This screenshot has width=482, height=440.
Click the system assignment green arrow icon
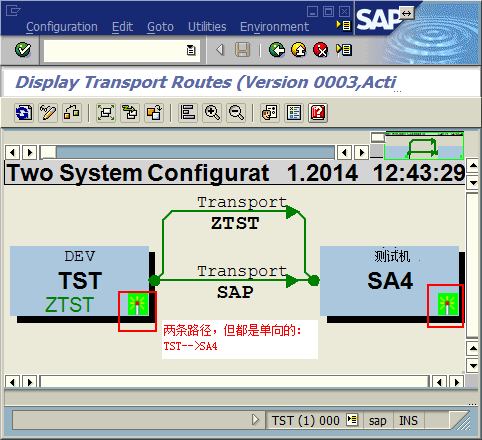point(130,113)
